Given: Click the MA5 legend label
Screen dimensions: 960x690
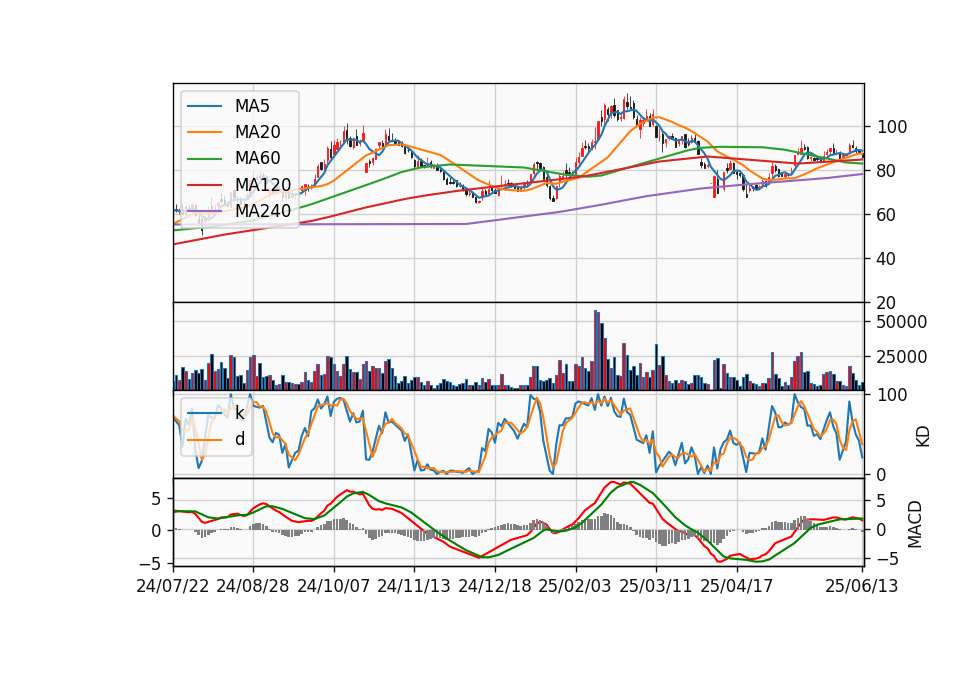Looking at the screenshot, I should tap(252, 106).
